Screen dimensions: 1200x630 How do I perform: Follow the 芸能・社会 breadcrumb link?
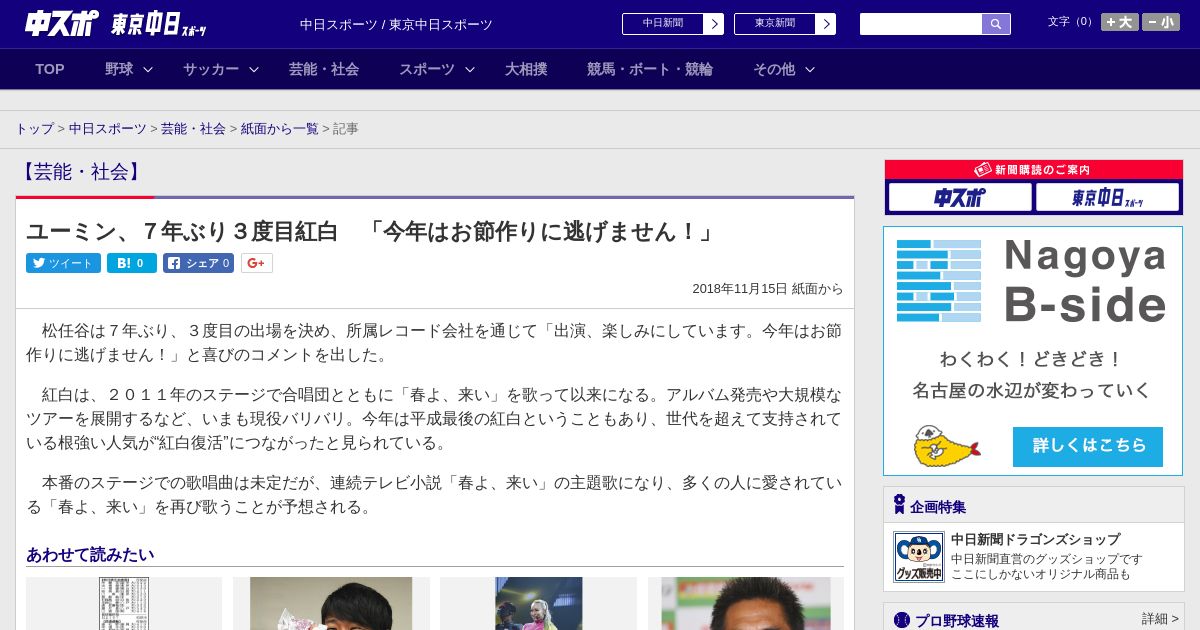(194, 129)
